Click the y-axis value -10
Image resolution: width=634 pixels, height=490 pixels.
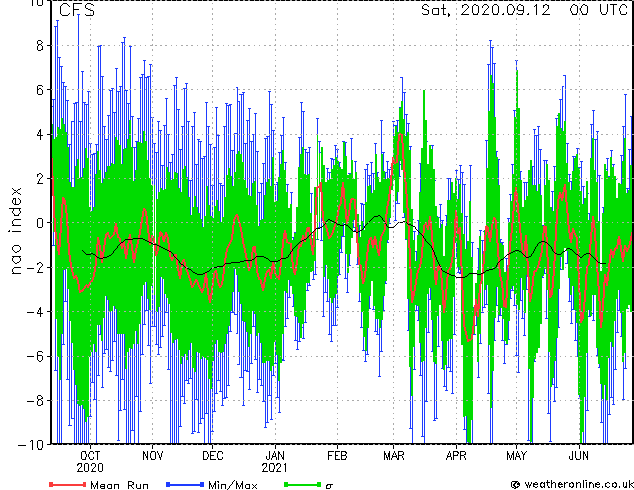coord(31,445)
